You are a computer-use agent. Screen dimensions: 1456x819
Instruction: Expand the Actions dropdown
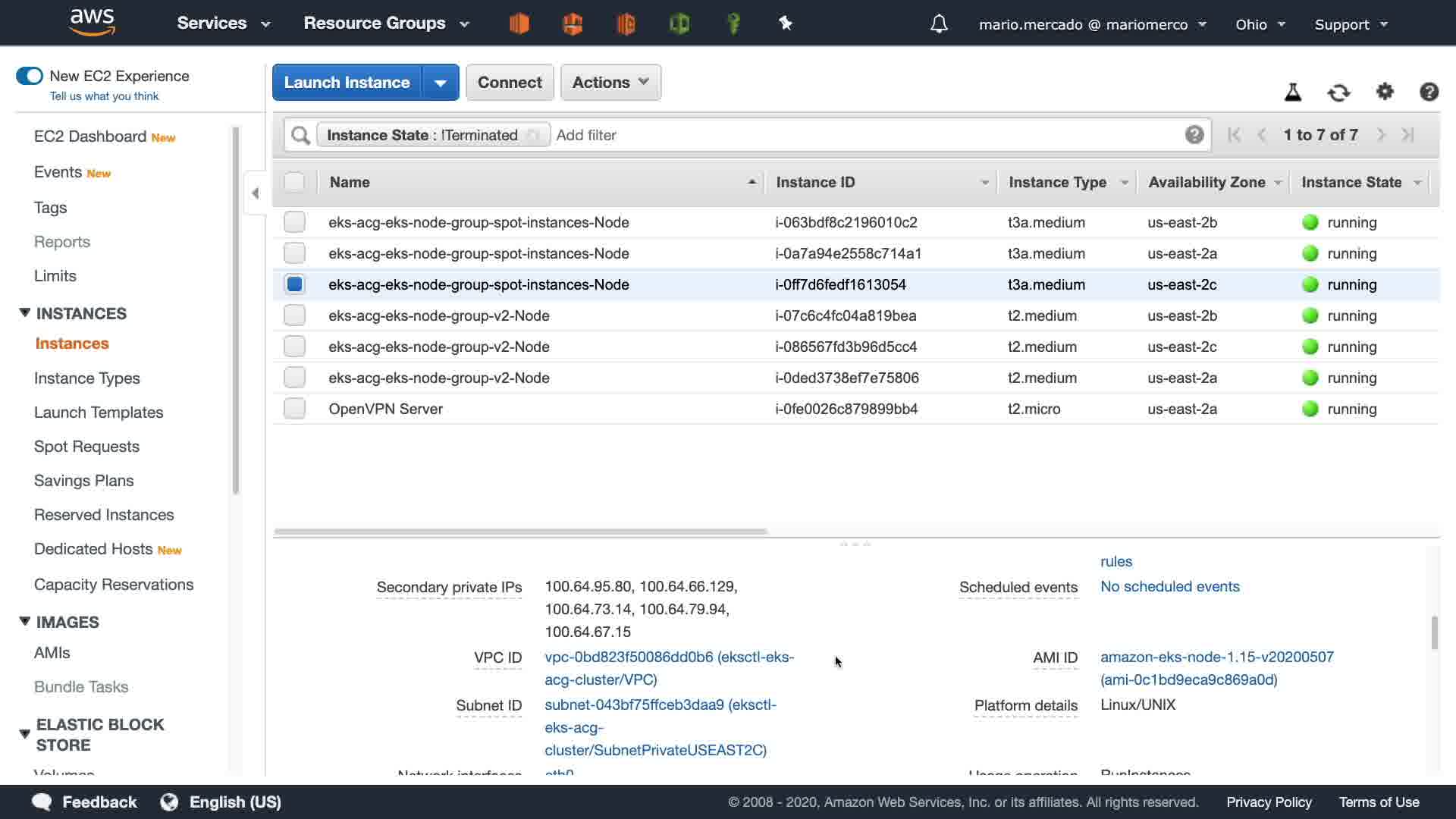(x=610, y=83)
